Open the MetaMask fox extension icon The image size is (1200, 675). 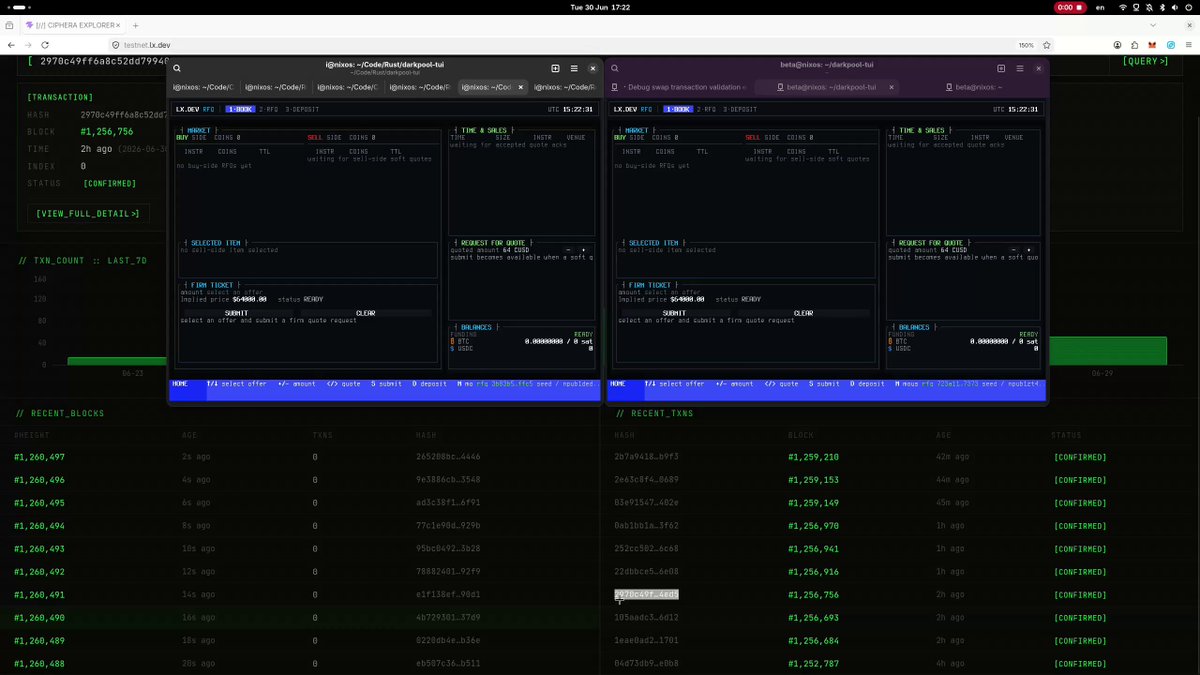(x=1152, y=45)
